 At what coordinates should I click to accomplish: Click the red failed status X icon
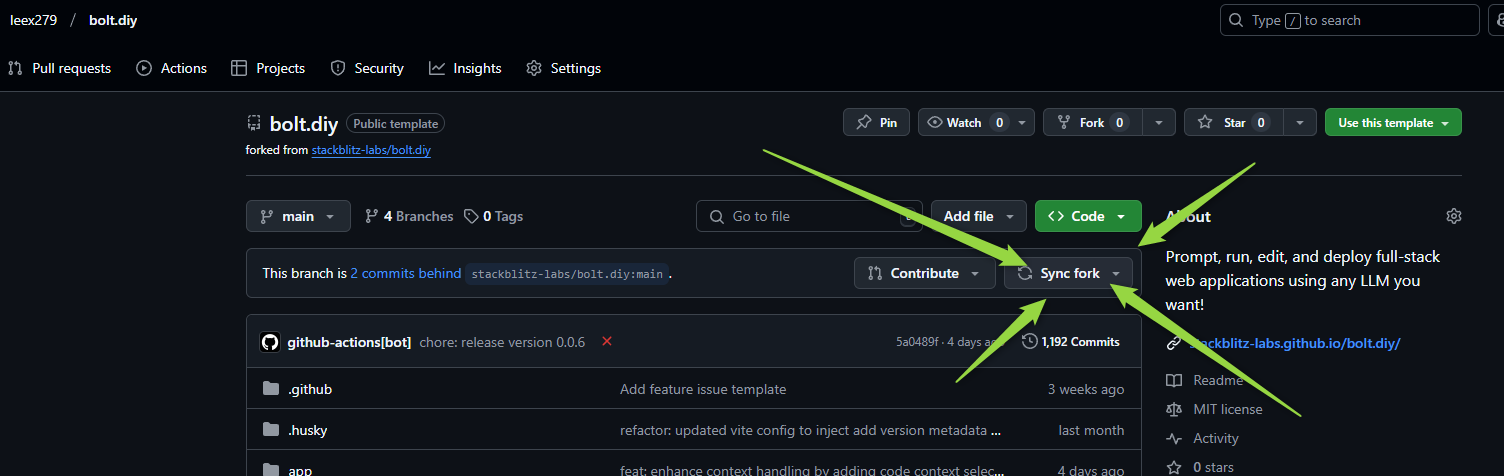coord(607,341)
